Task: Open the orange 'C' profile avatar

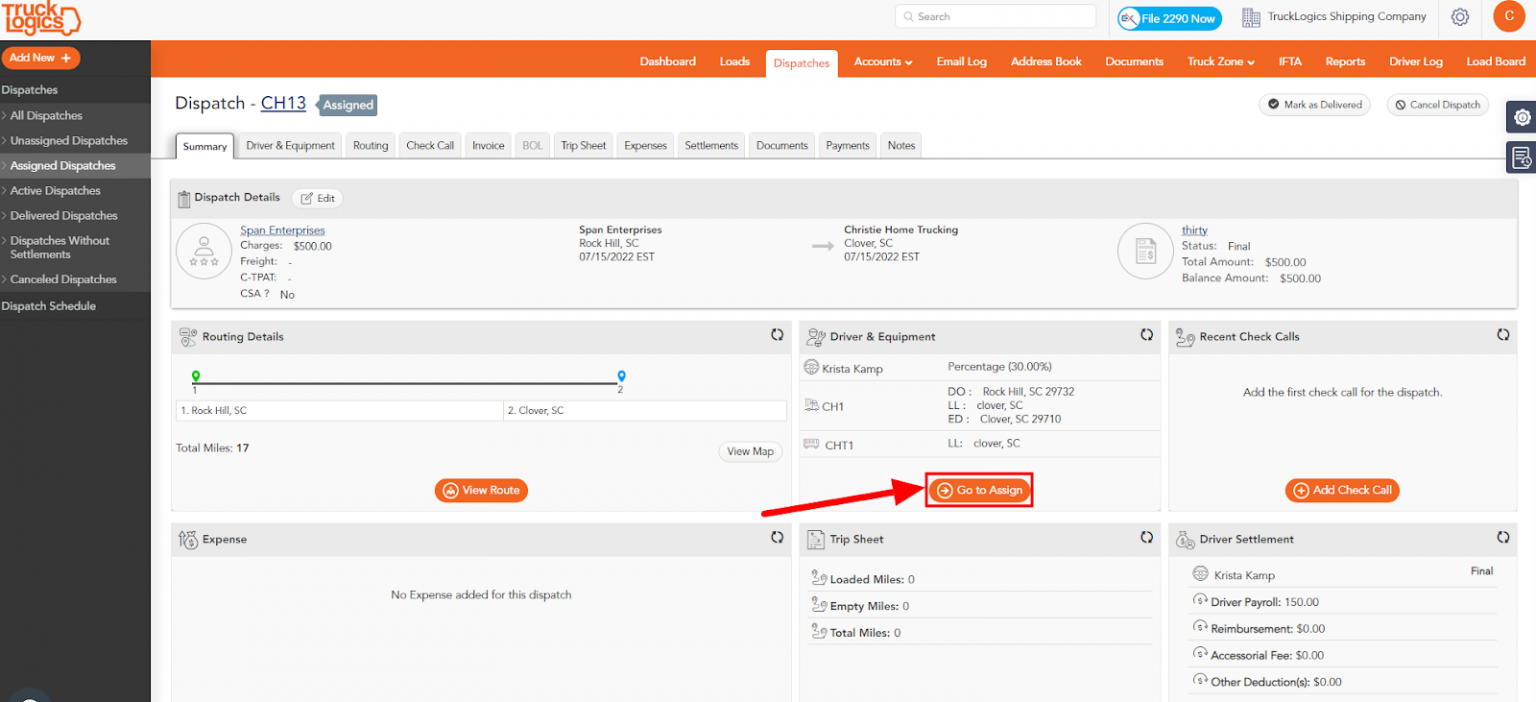Action: tap(1509, 17)
